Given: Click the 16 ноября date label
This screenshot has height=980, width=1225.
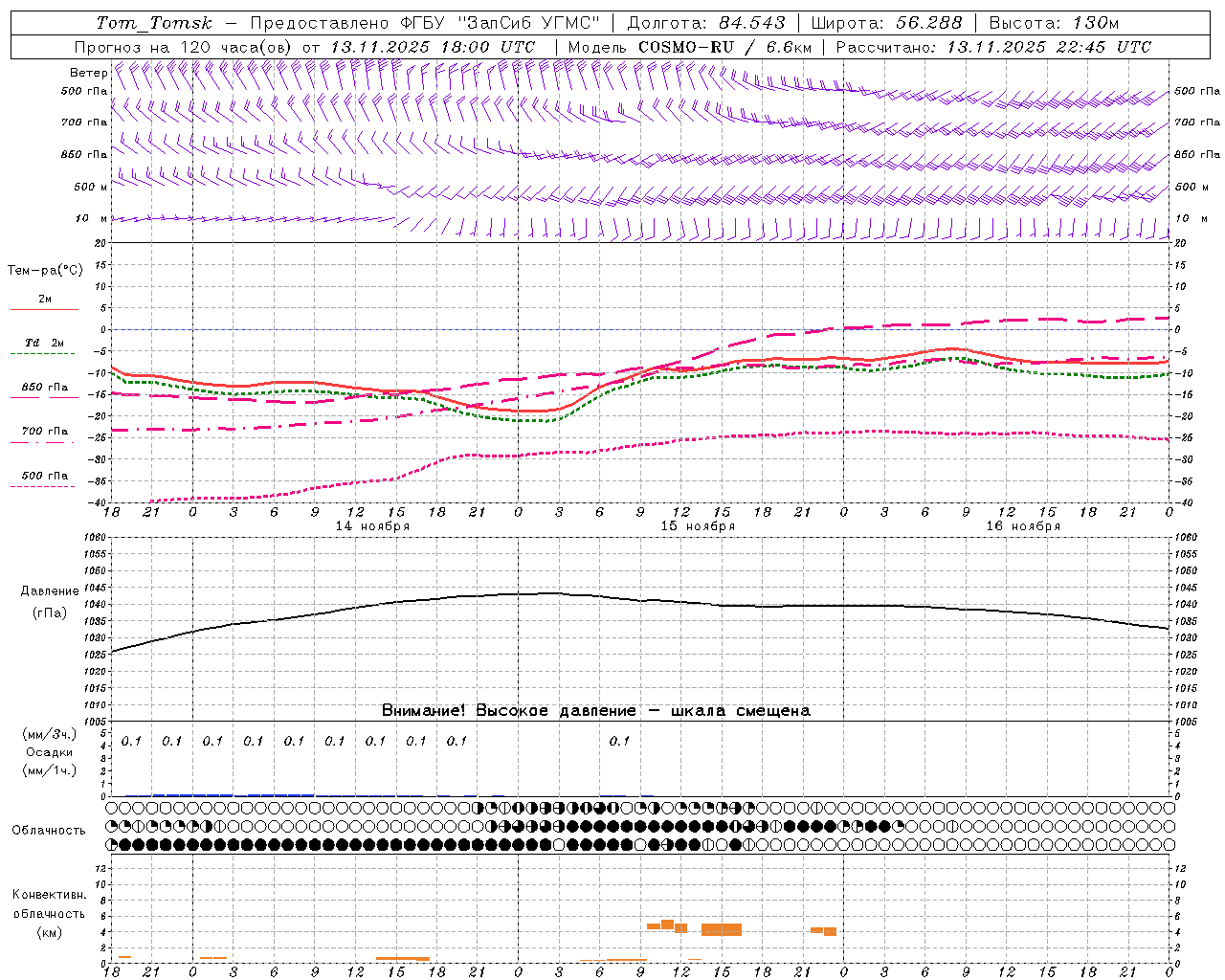Looking at the screenshot, I should 1023,526.
